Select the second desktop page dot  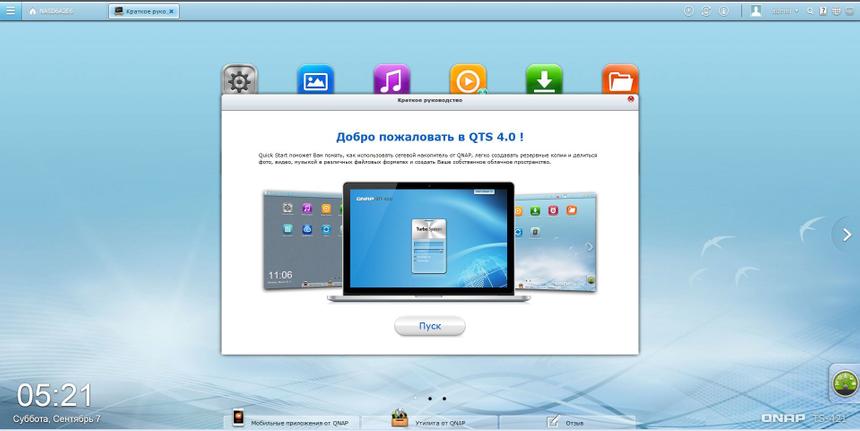429,399
